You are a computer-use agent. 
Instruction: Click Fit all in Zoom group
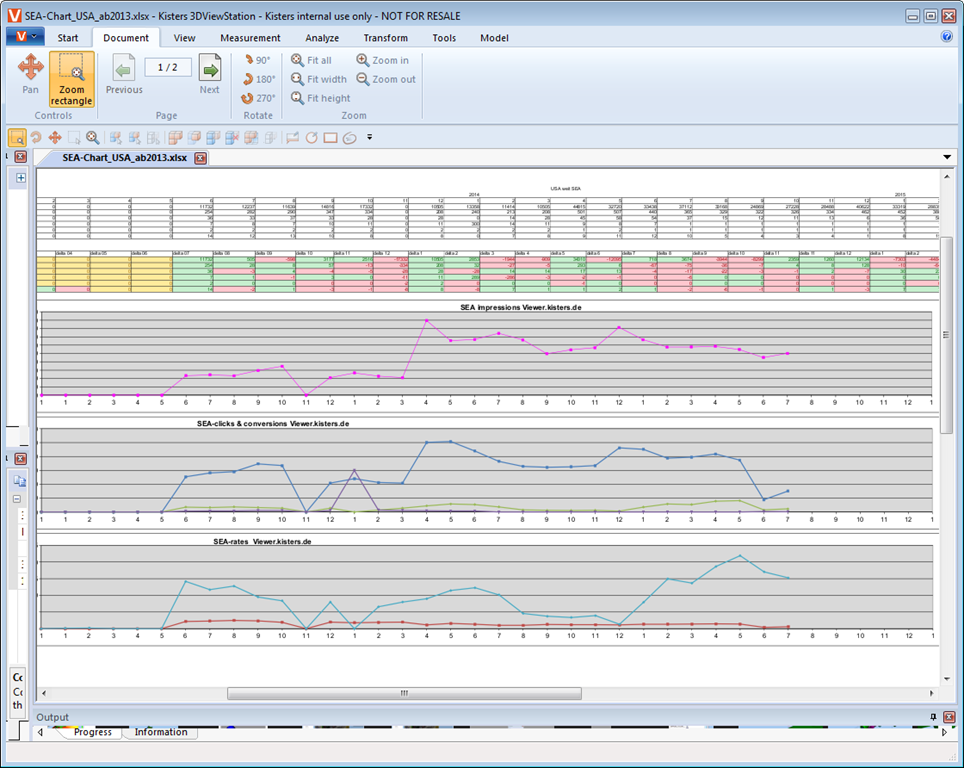tap(311, 60)
